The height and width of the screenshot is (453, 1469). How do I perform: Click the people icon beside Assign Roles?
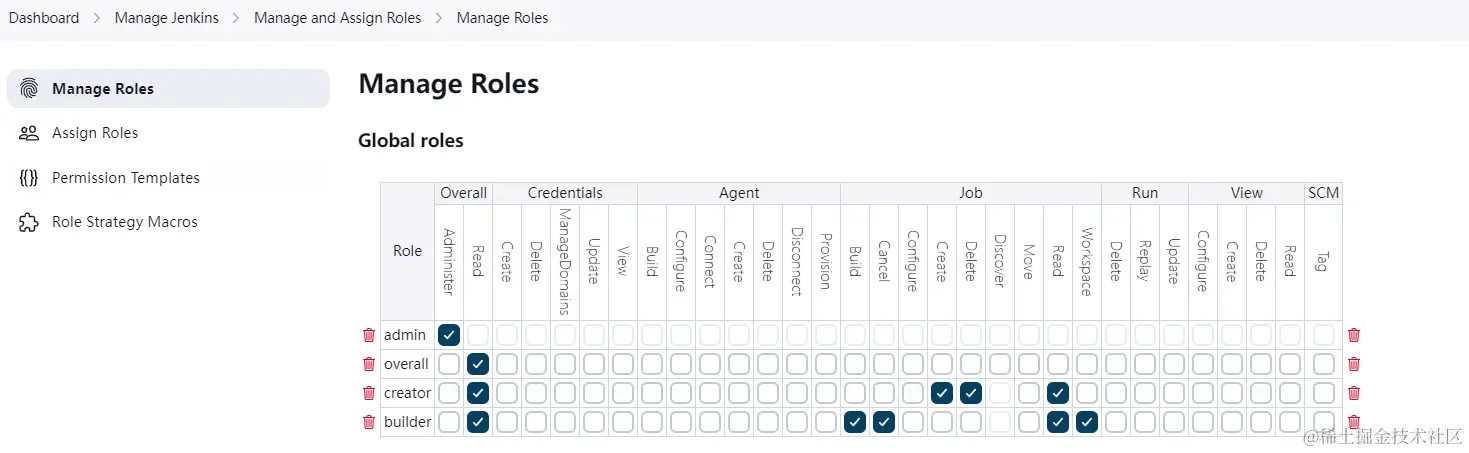29,133
